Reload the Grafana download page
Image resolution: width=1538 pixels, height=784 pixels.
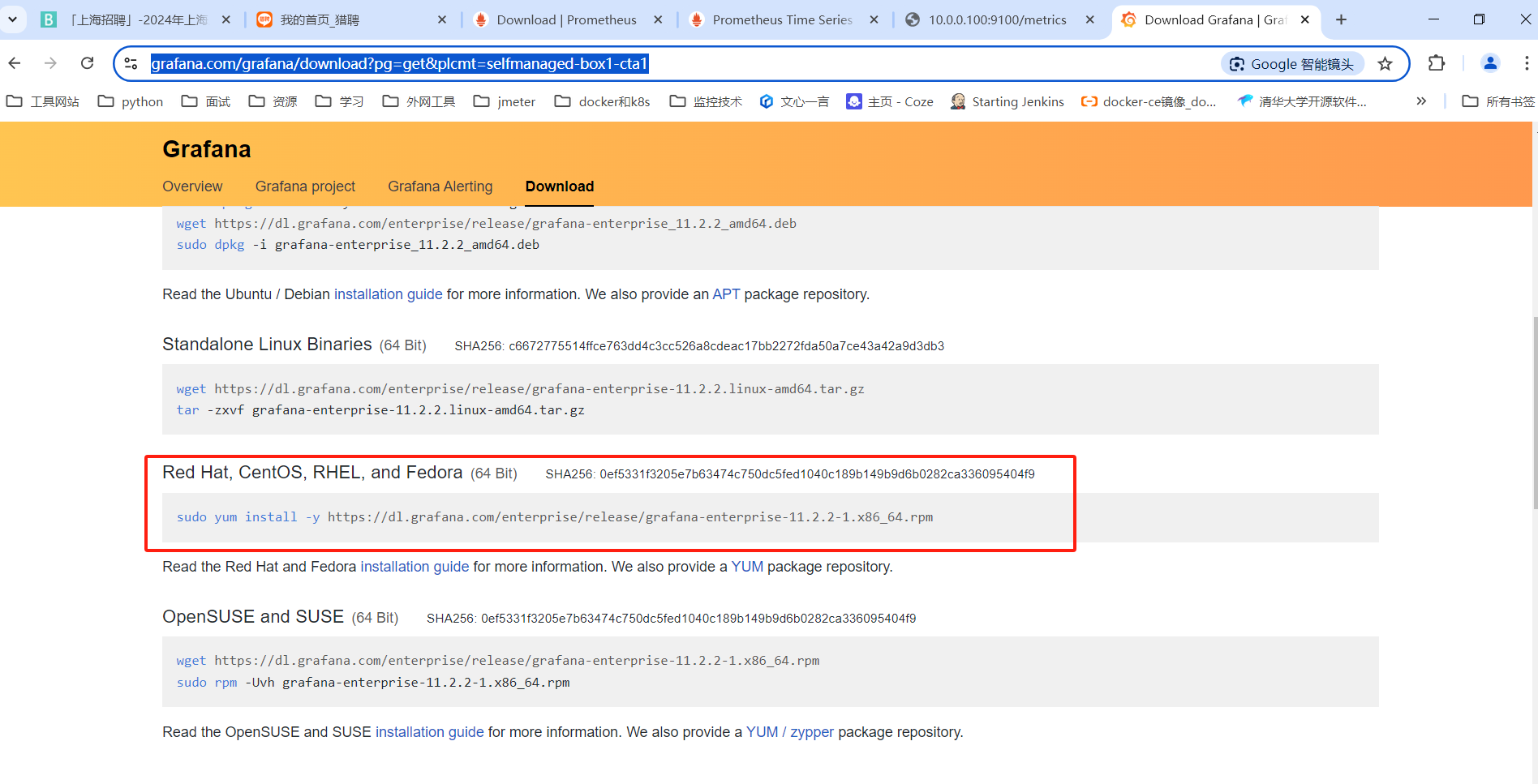tap(87, 63)
